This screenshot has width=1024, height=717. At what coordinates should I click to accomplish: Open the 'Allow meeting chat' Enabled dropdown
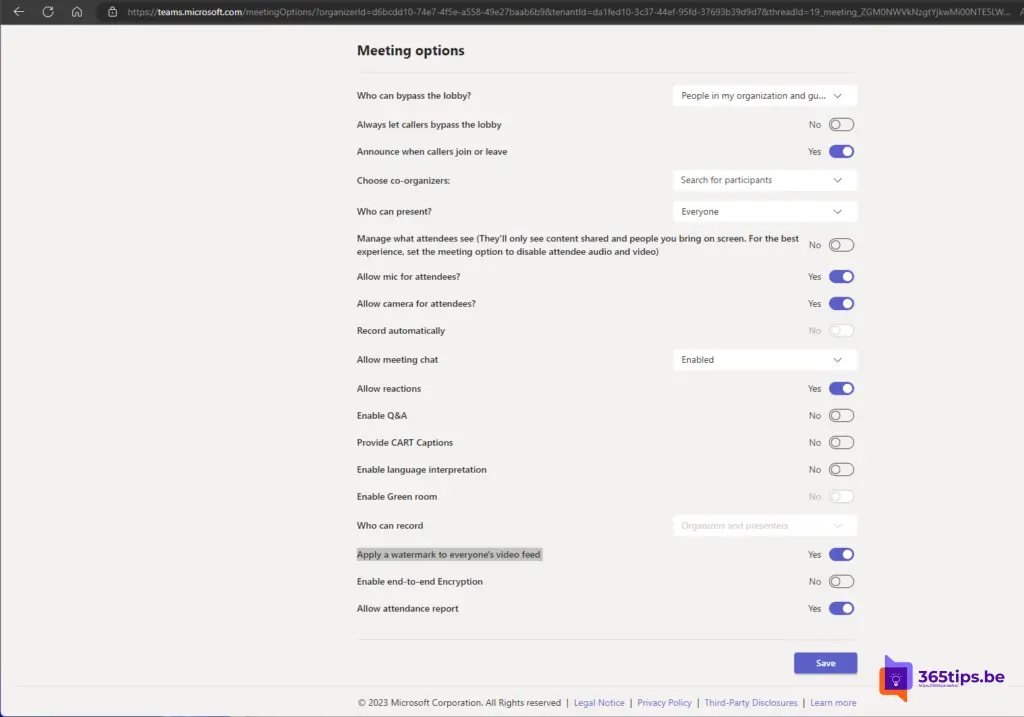coord(765,360)
